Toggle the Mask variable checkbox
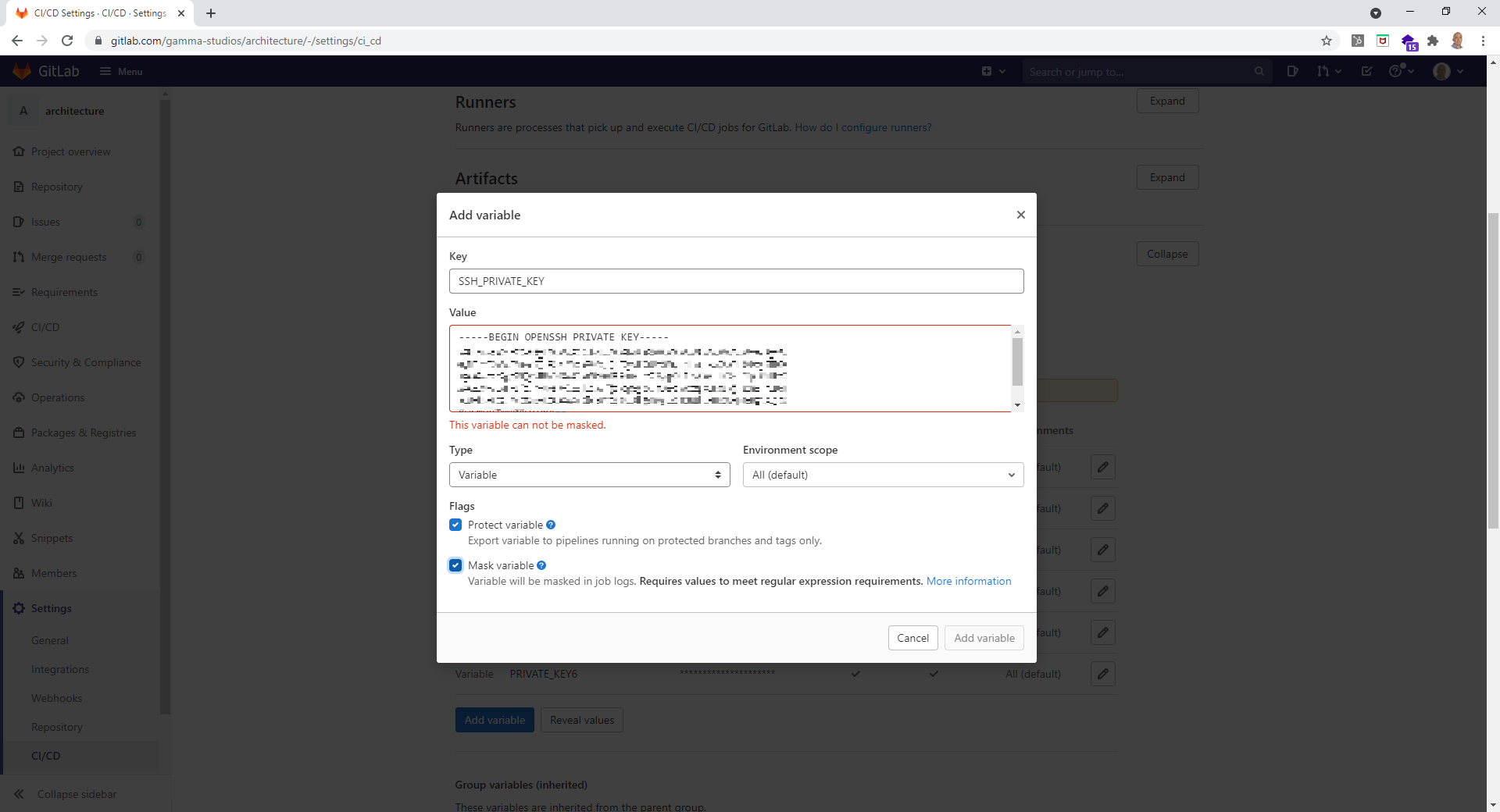1500x812 pixels. coord(455,565)
